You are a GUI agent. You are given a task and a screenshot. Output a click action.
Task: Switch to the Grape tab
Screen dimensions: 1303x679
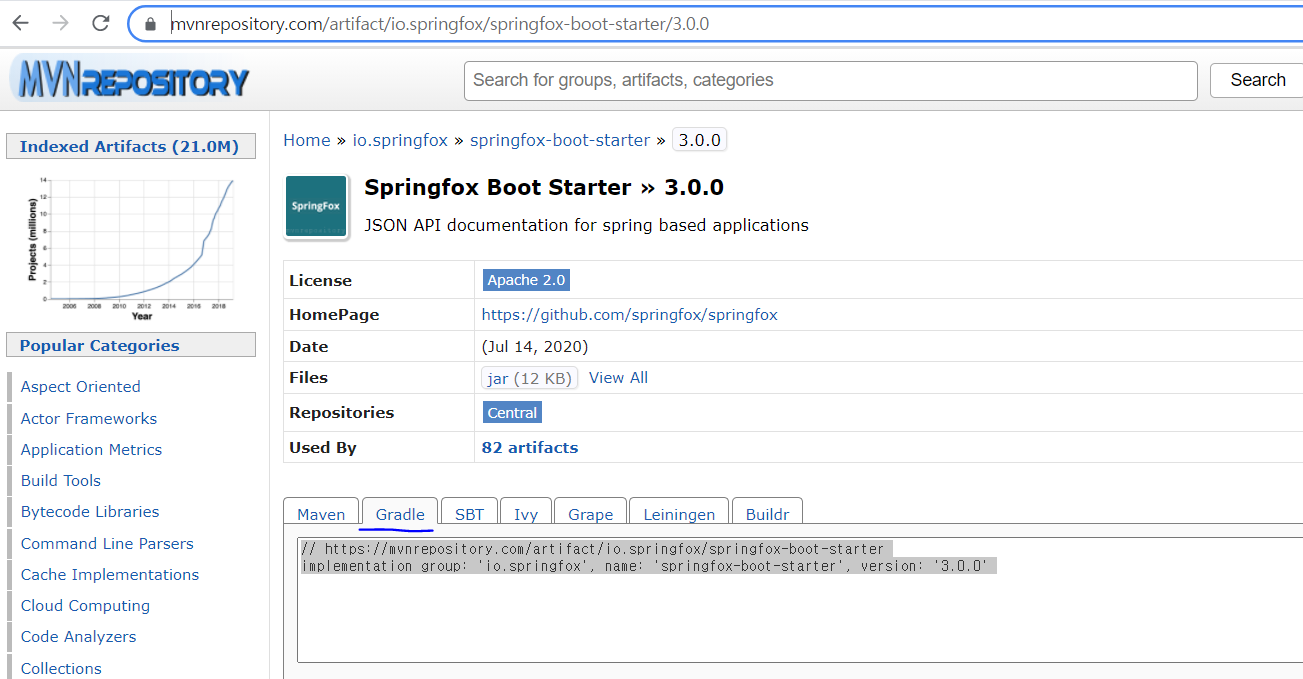tap(590, 513)
